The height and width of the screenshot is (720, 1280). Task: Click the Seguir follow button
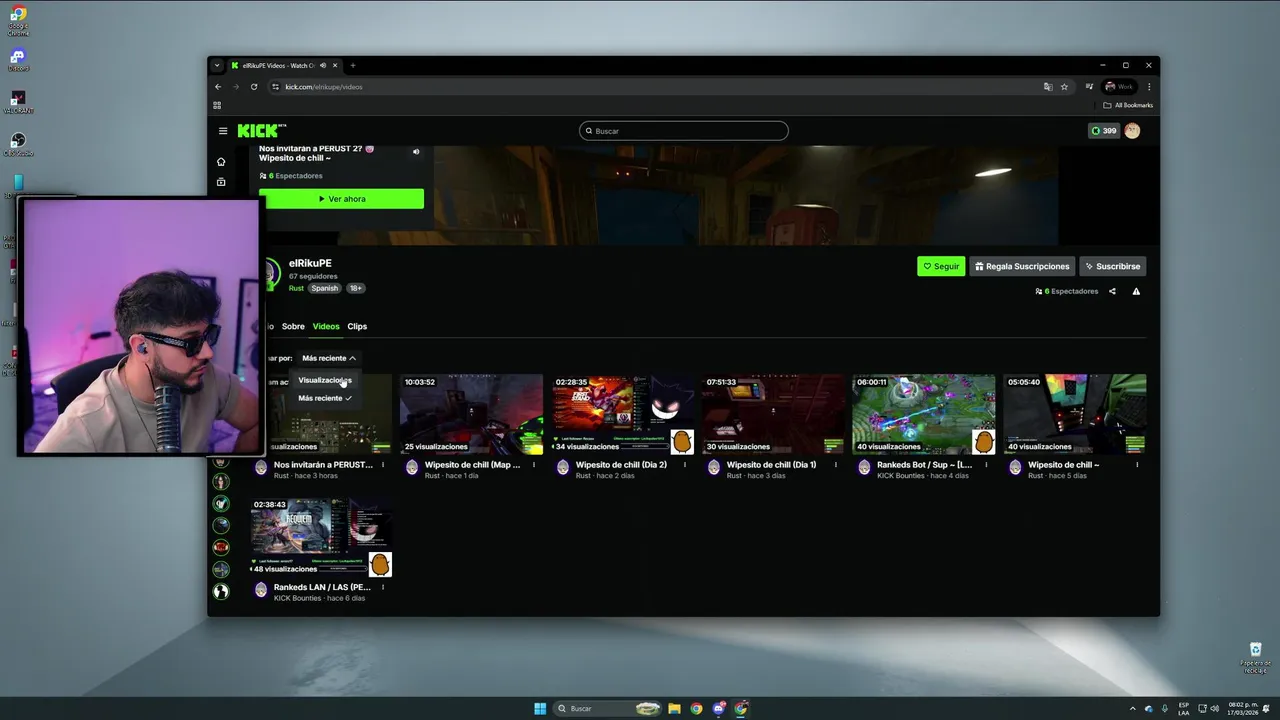[941, 266]
